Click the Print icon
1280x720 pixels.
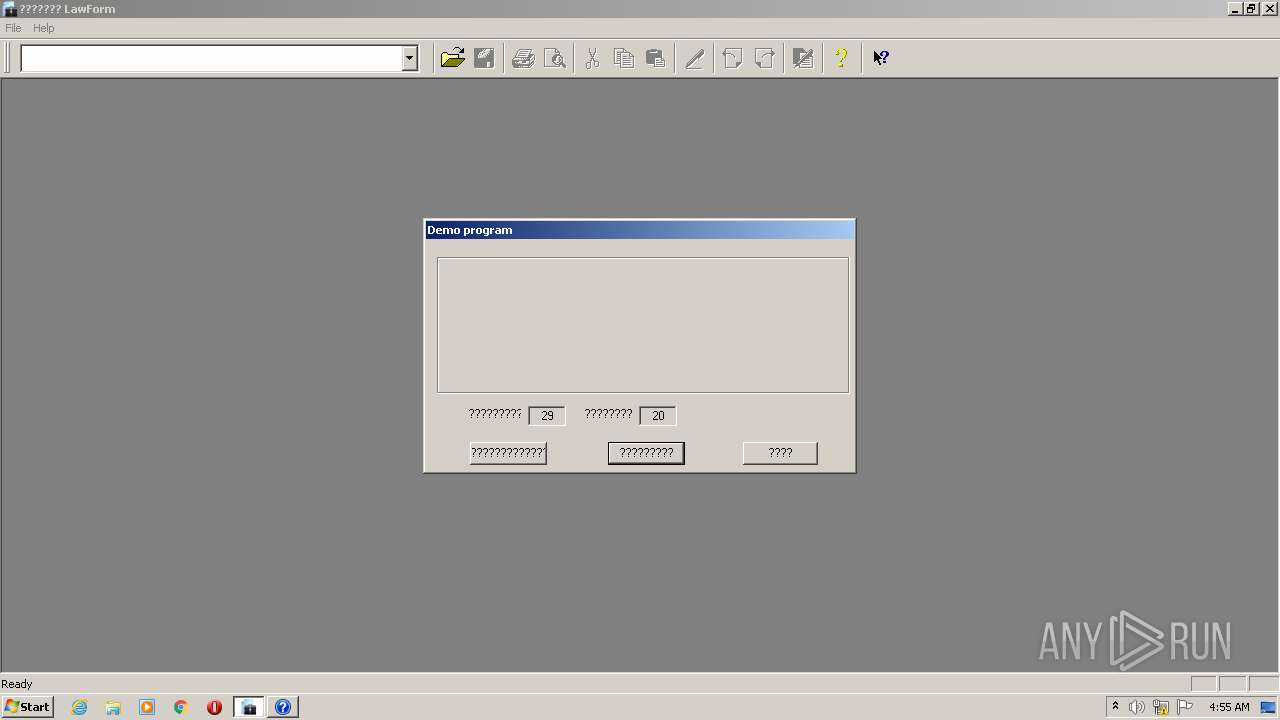[523, 58]
